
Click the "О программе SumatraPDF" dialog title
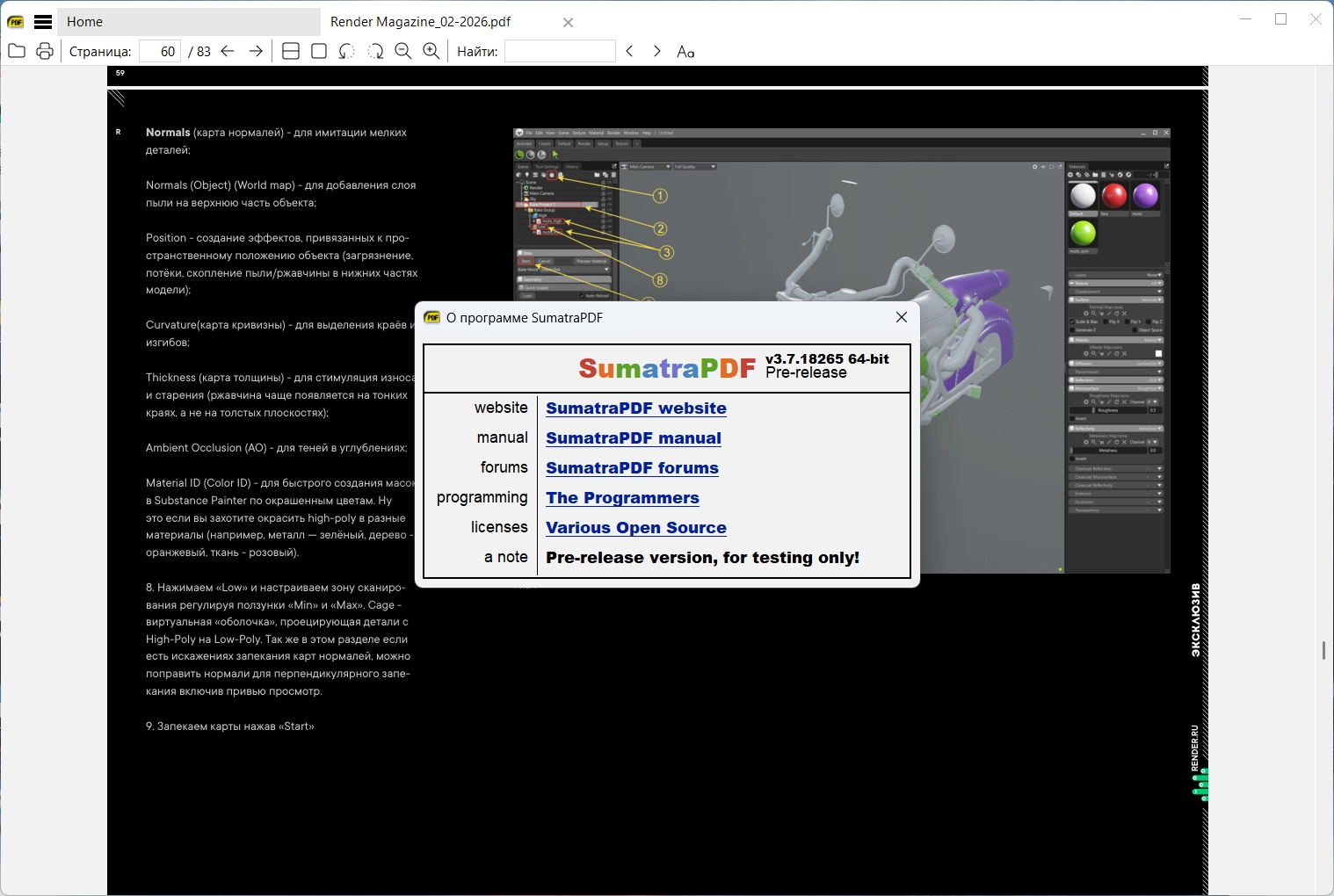(x=525, y=317)
